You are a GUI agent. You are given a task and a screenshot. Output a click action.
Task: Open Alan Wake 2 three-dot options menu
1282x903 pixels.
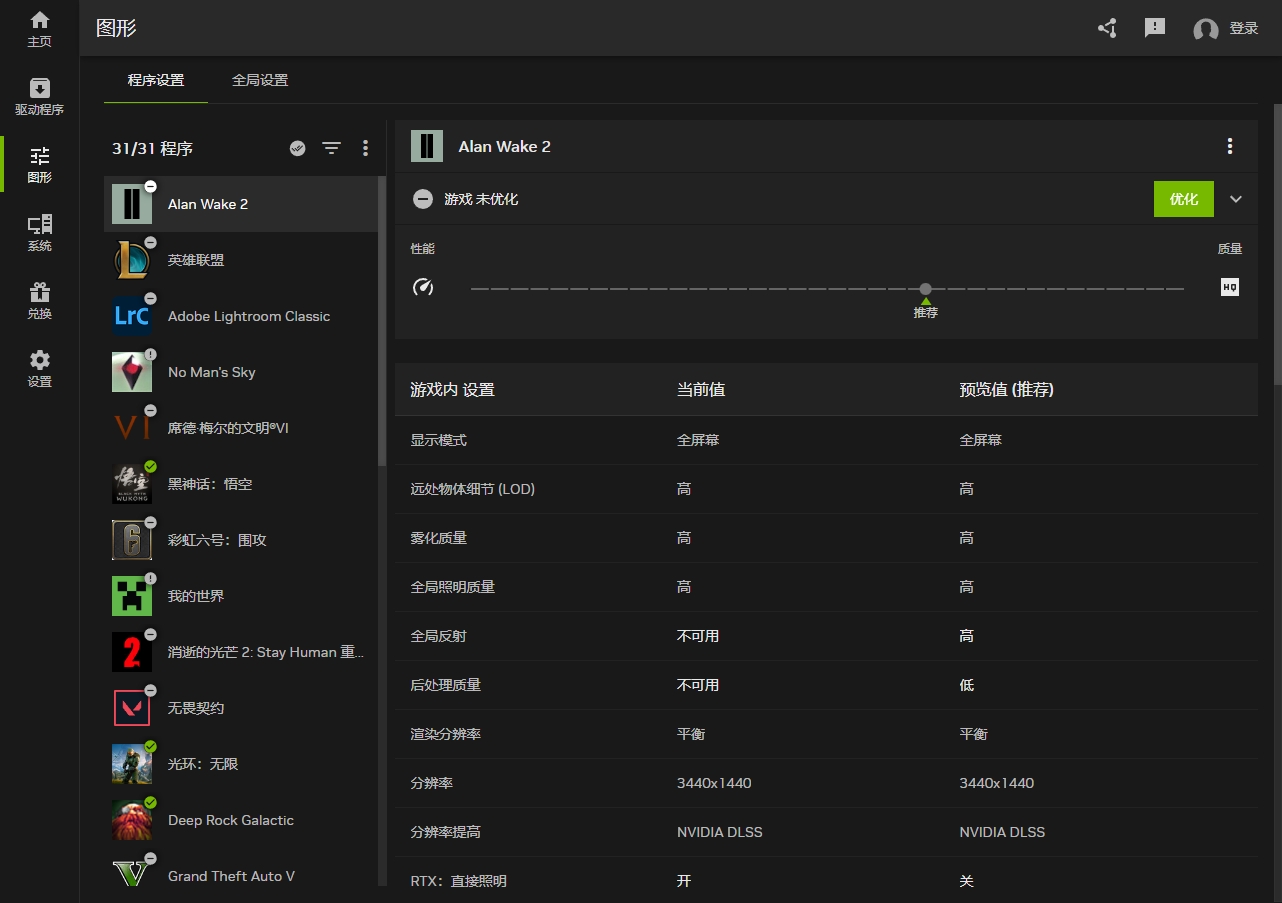(1230, 146)
